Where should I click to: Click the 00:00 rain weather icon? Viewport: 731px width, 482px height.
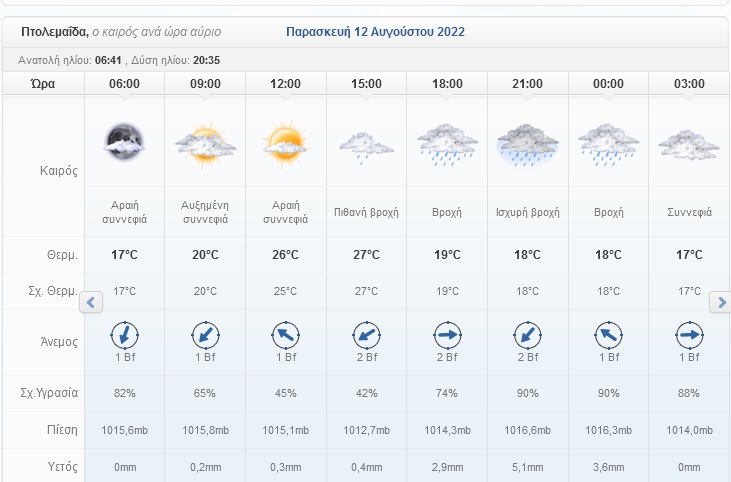[x=608, y=145]
